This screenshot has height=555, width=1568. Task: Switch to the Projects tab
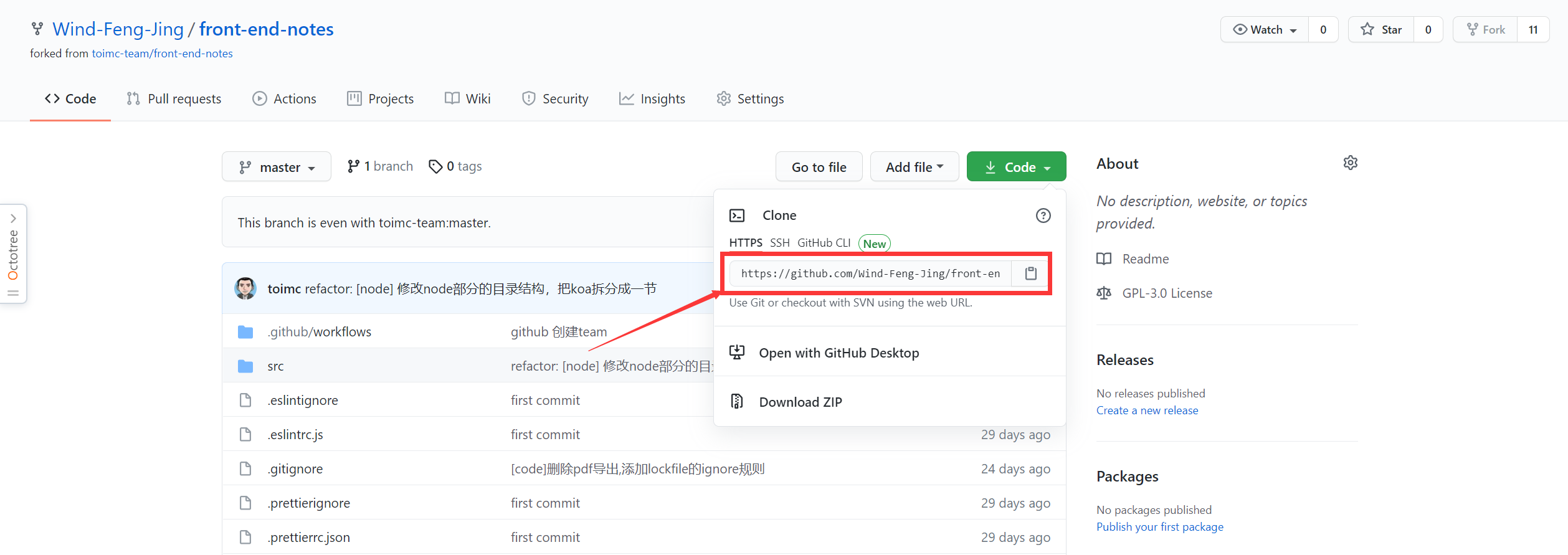(380, 98)
